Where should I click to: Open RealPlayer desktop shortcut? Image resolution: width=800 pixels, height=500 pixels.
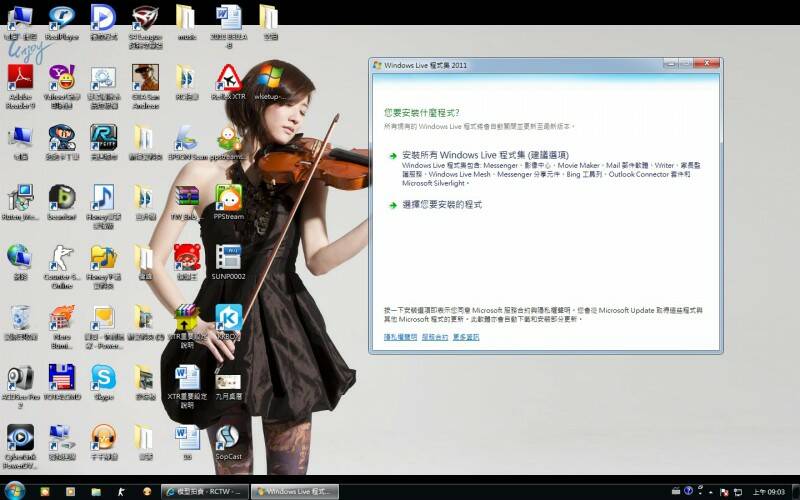(62, 23)
